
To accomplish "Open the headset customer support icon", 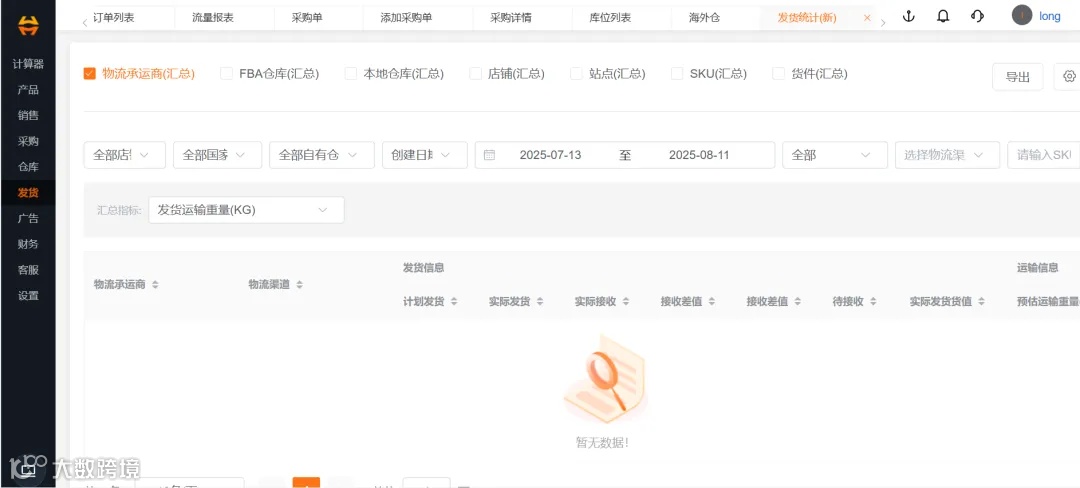I will [977, 17].
